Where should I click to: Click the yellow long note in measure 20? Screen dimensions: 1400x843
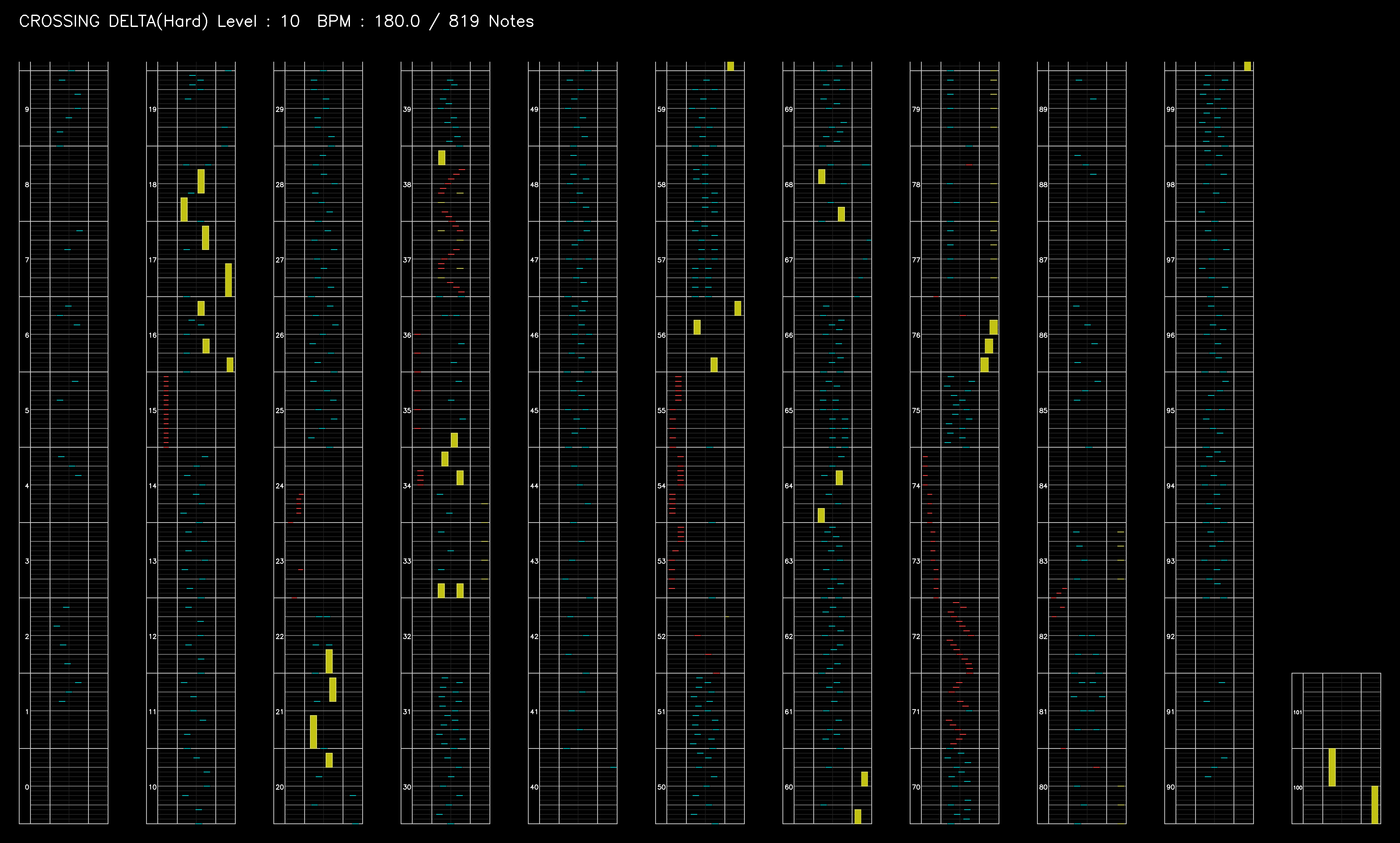click(x=329, y=760)
